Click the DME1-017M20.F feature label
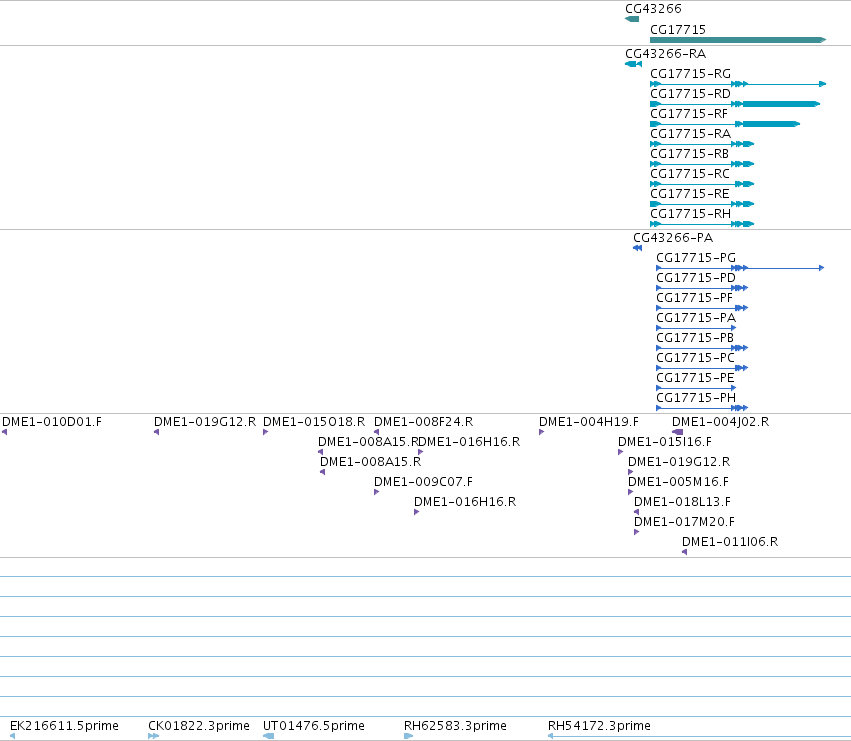 coord(684,522)
